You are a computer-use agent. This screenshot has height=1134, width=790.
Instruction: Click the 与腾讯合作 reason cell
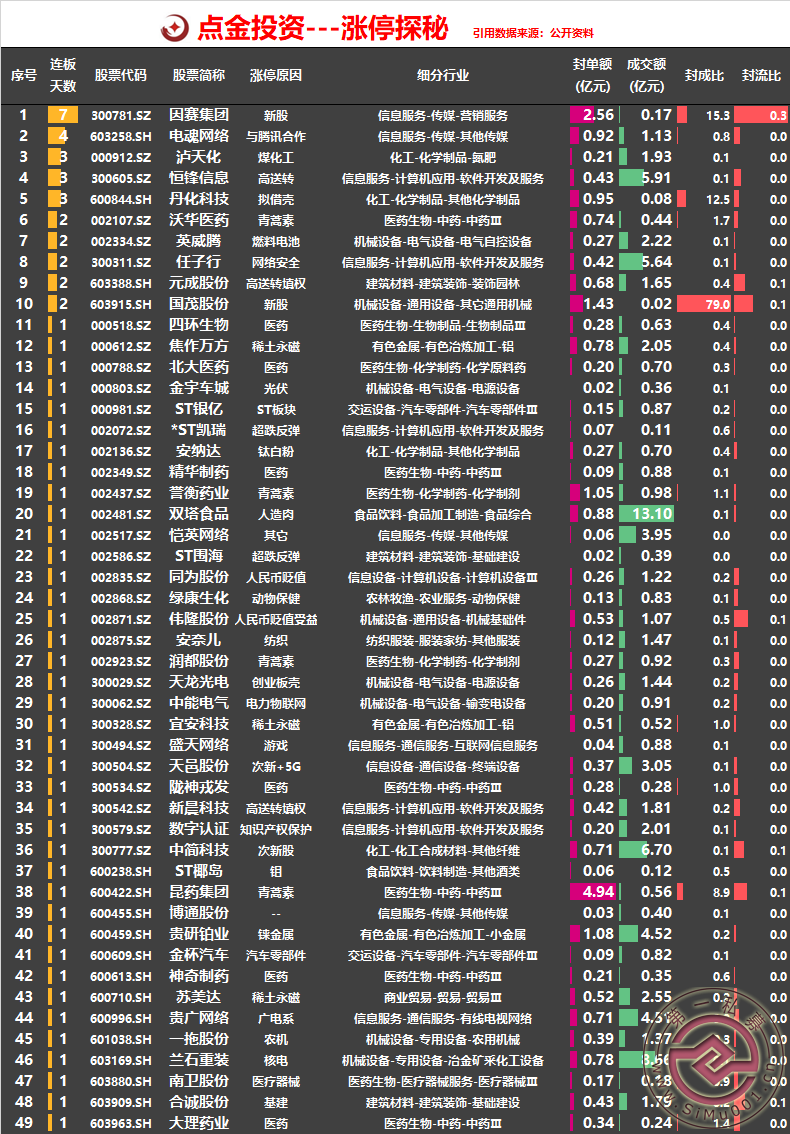click(x=275, y=136)
